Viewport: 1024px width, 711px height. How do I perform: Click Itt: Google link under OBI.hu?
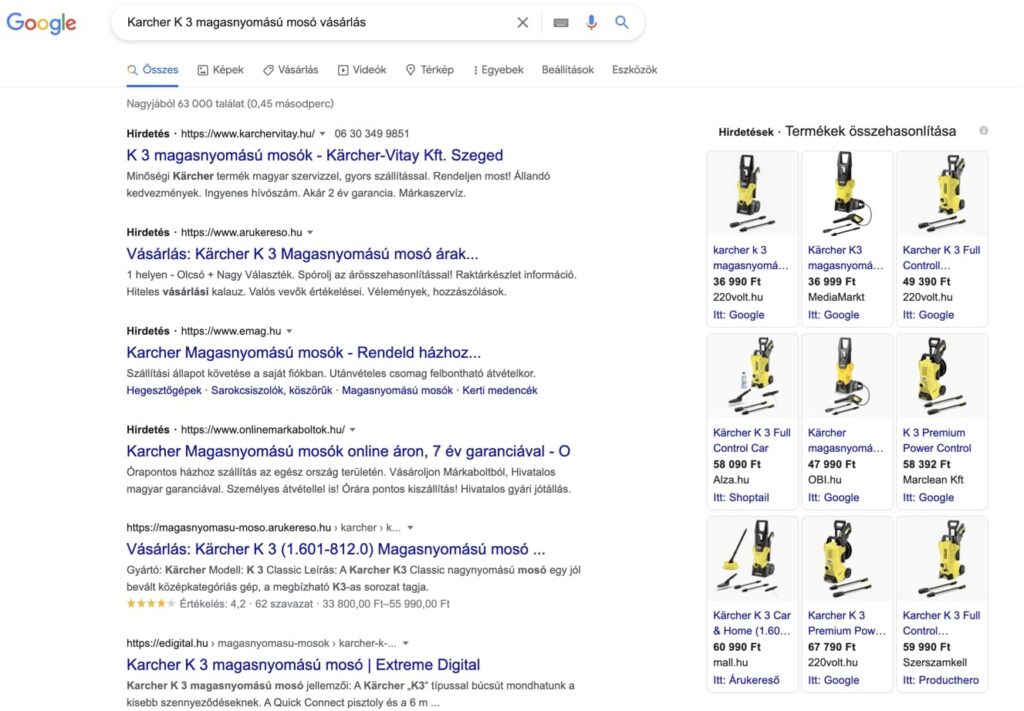tap(833, 498)
